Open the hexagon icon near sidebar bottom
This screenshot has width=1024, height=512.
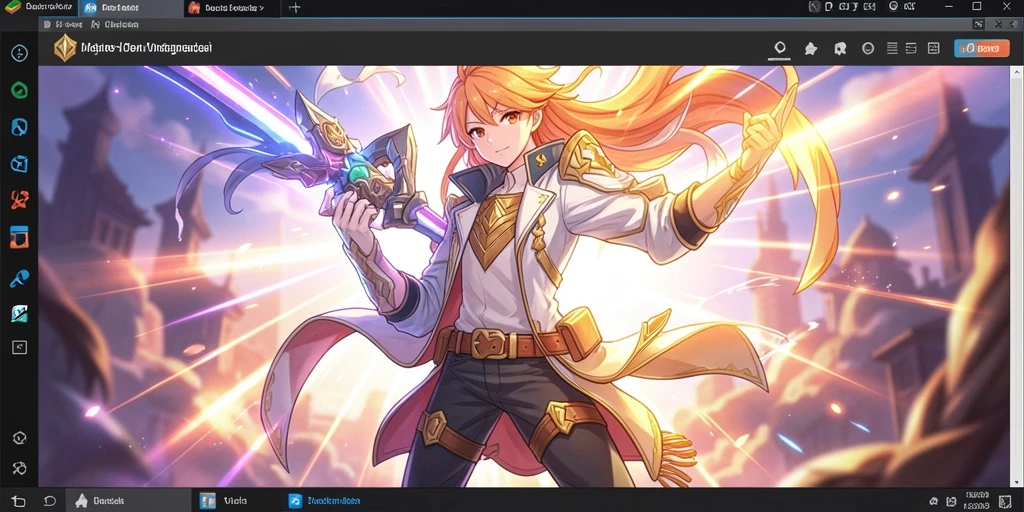tap(20, 438)
